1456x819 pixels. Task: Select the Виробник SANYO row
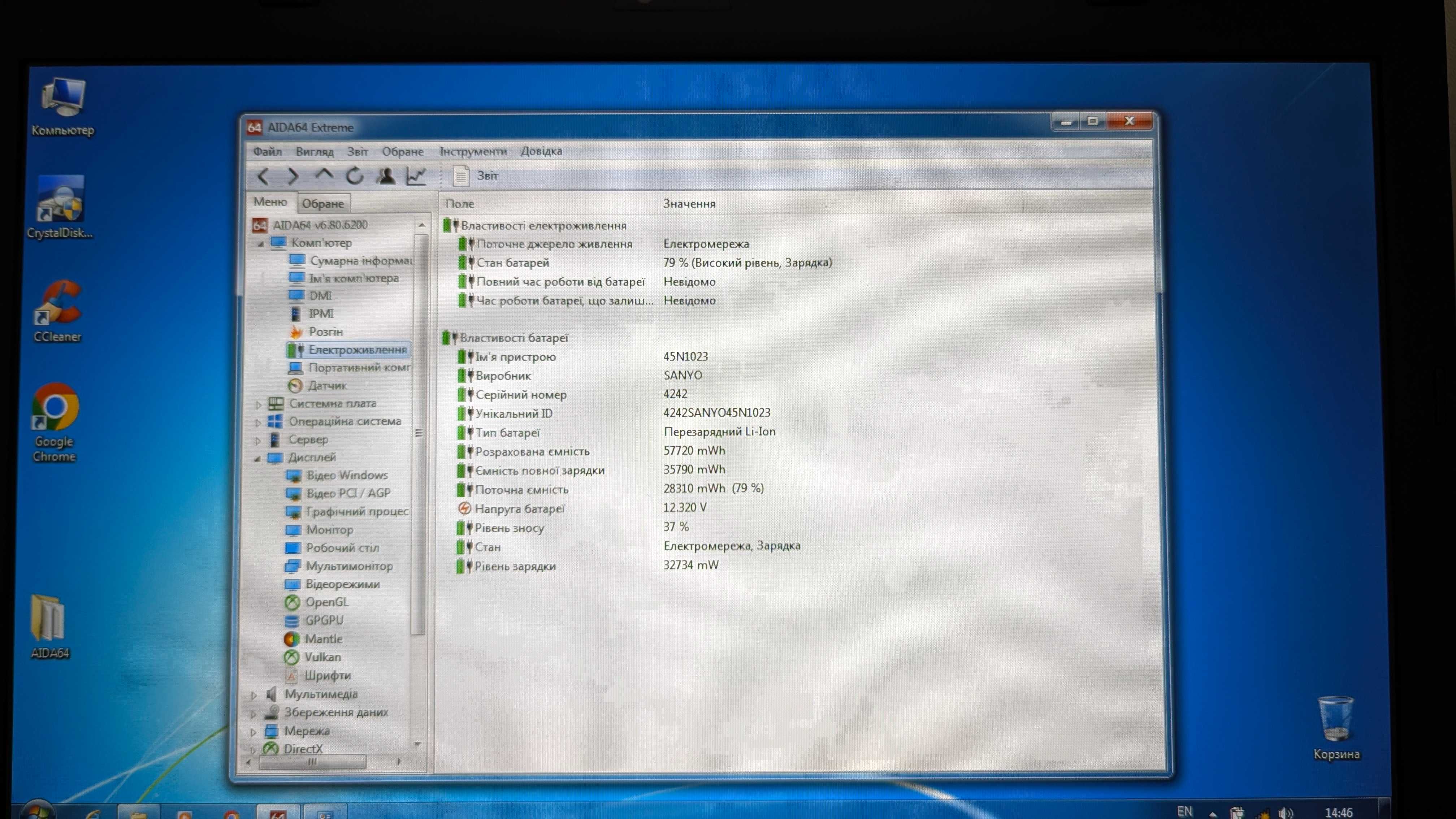579,376
